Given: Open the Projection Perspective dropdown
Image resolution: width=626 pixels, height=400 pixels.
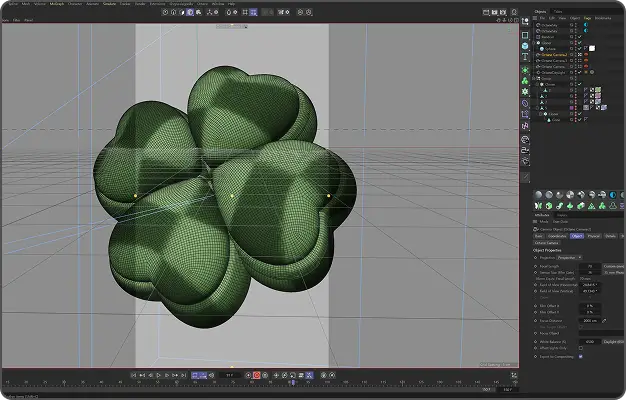Looking at the screenshot, I should pos(569,257).
